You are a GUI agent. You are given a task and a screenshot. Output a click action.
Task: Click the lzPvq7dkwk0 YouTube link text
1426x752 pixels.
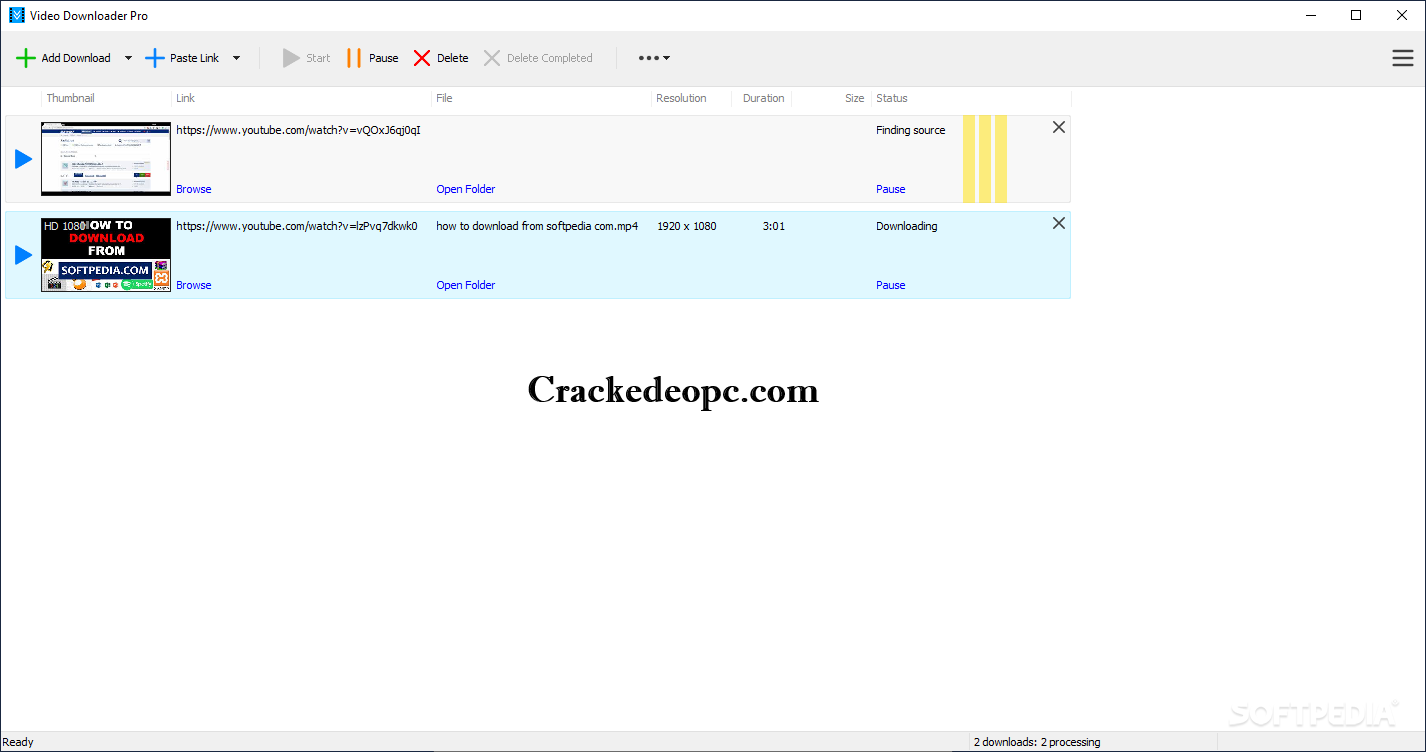pyautogui.click(x=297, y=226)
